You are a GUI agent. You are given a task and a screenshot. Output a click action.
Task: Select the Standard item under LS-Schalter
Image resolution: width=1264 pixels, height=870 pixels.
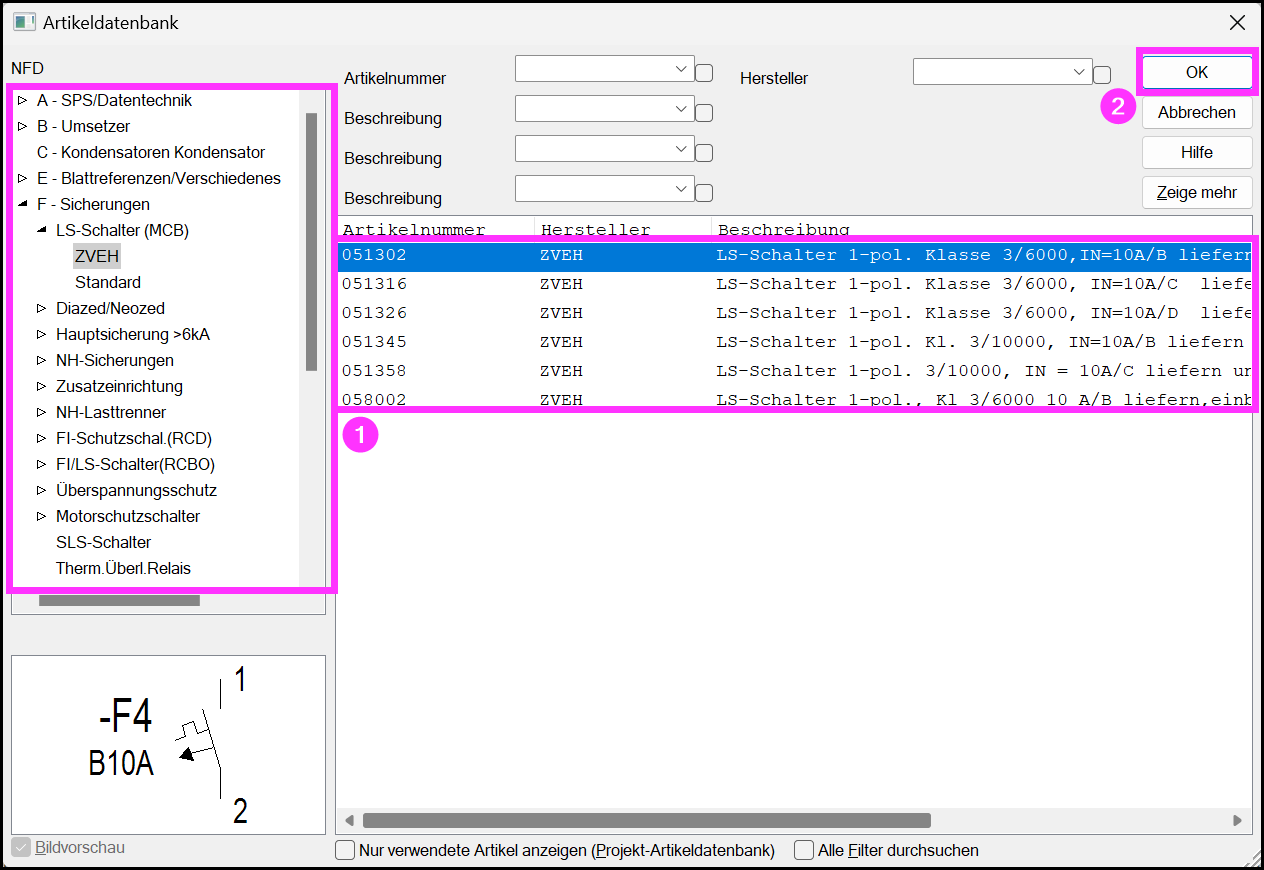pos(108,283)
